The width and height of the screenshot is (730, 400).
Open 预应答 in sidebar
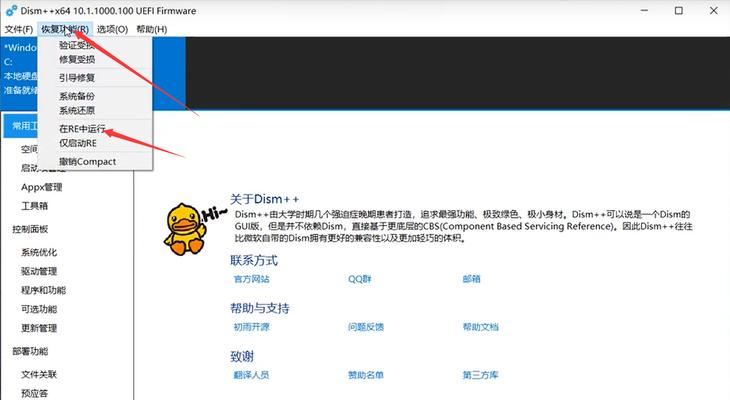click(35, 393)
